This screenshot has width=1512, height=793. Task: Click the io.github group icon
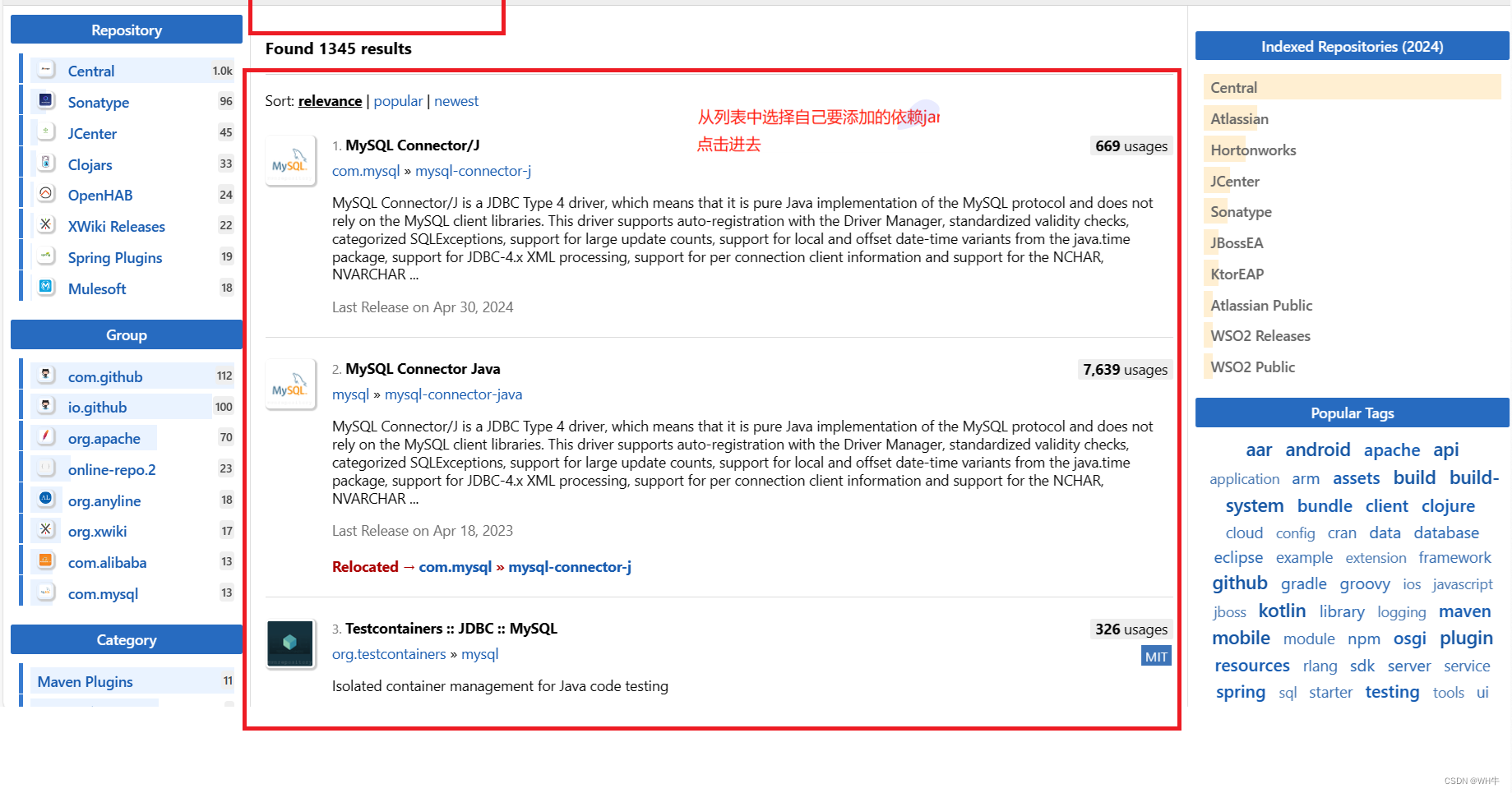click(46, 406)
